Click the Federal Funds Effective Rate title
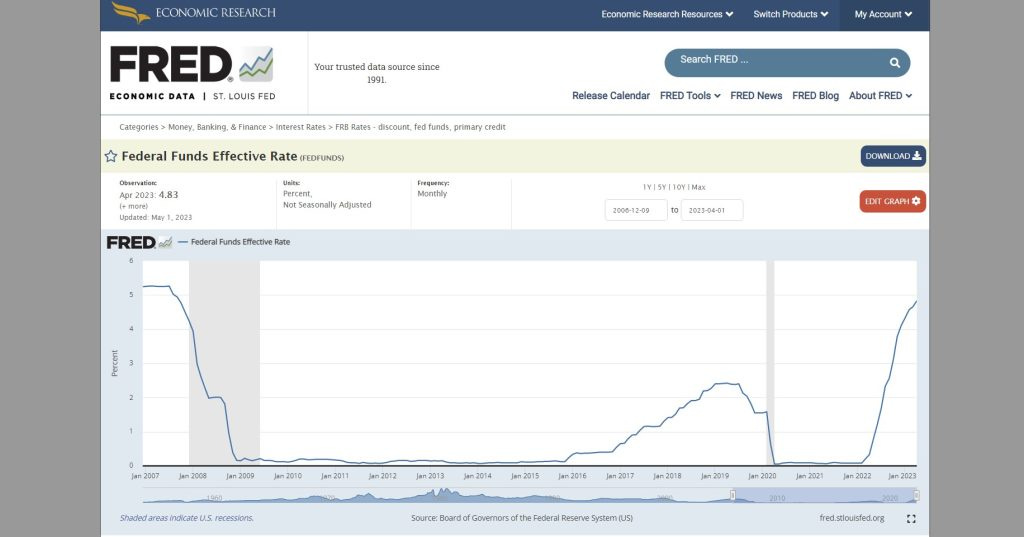Viewport: 1024px width, 537px height. tap(209, 156)
